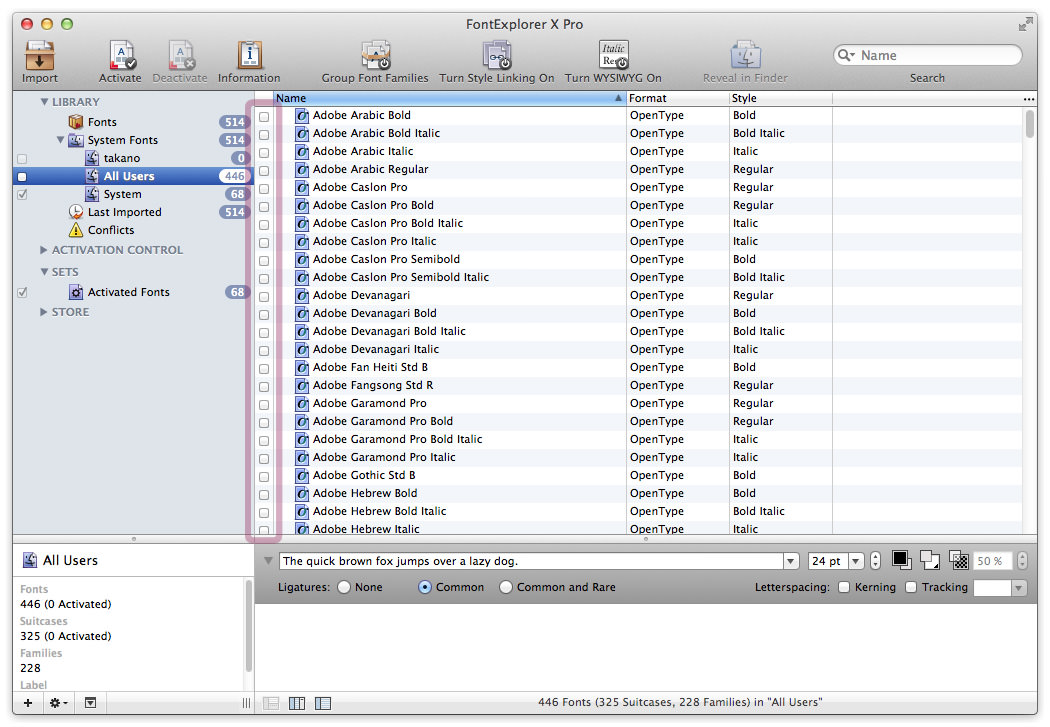
Task: Expand the STORE section
Action: click(x=44, y=312)
